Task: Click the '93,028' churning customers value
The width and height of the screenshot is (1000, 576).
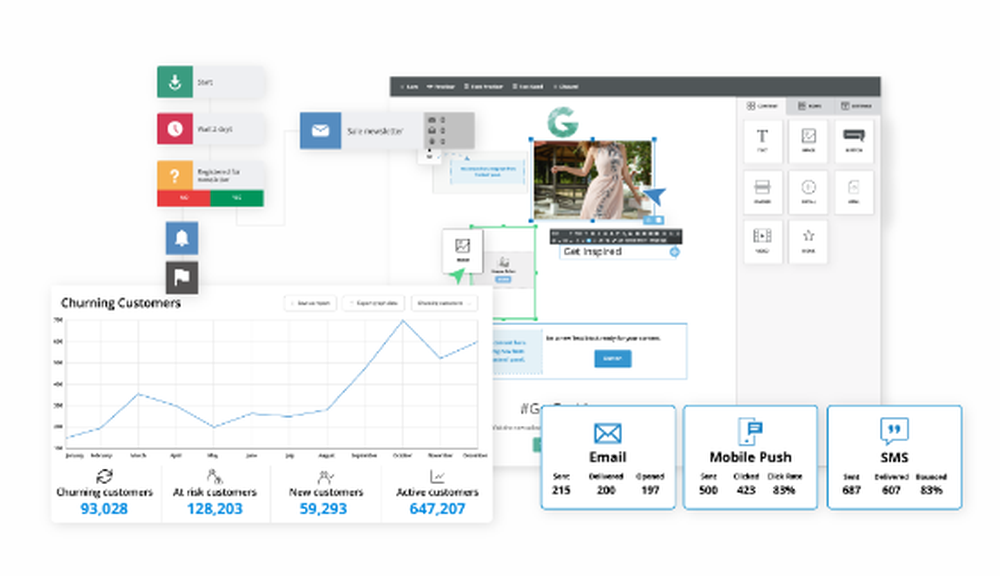Action: pos(104,509)
